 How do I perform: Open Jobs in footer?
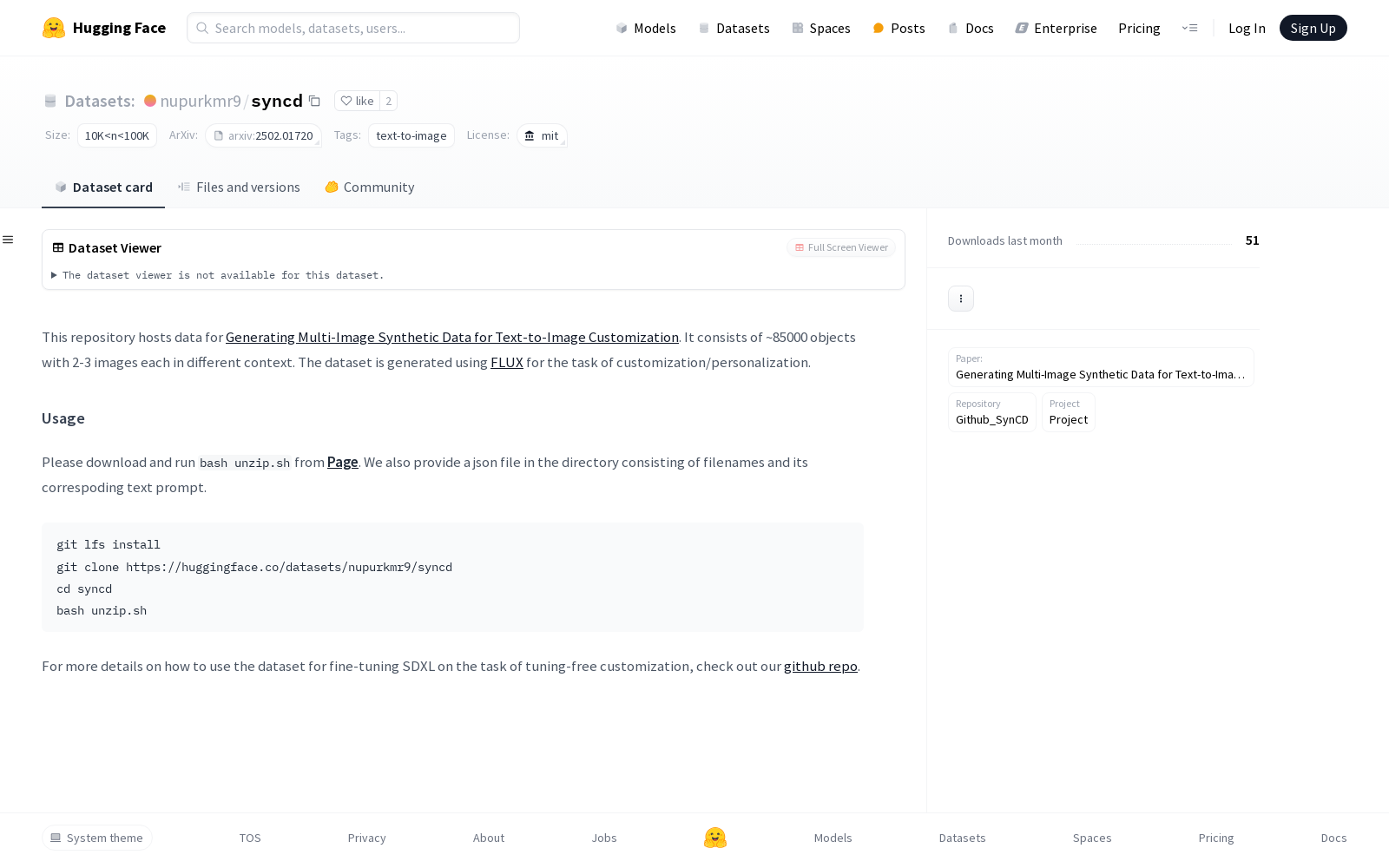pos(604,838)
